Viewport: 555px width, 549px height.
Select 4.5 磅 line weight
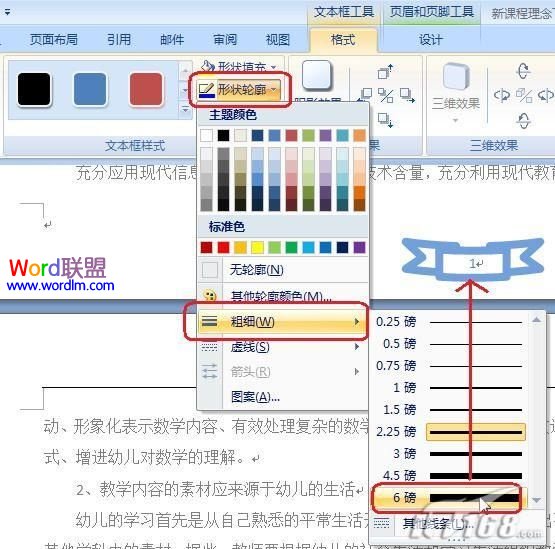tap(449, 476)
